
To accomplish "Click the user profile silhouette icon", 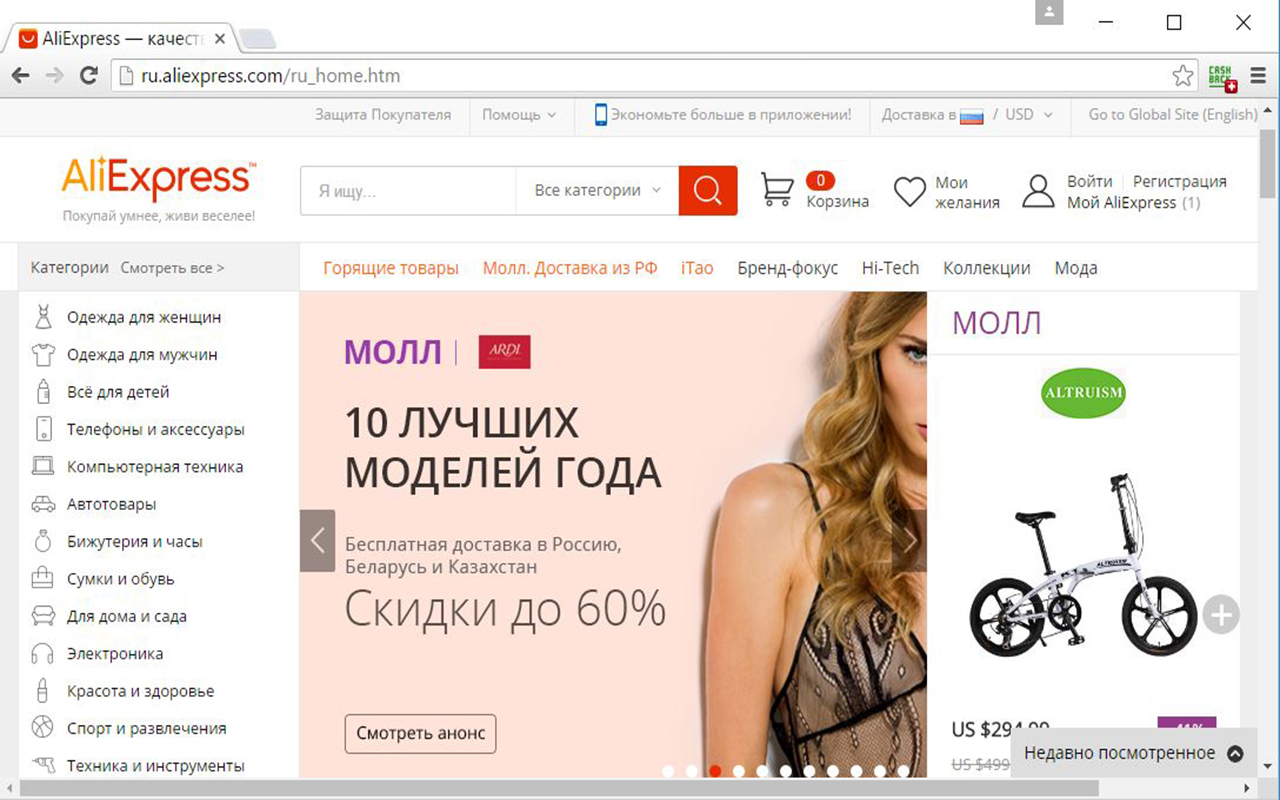I will (1039, 191).
